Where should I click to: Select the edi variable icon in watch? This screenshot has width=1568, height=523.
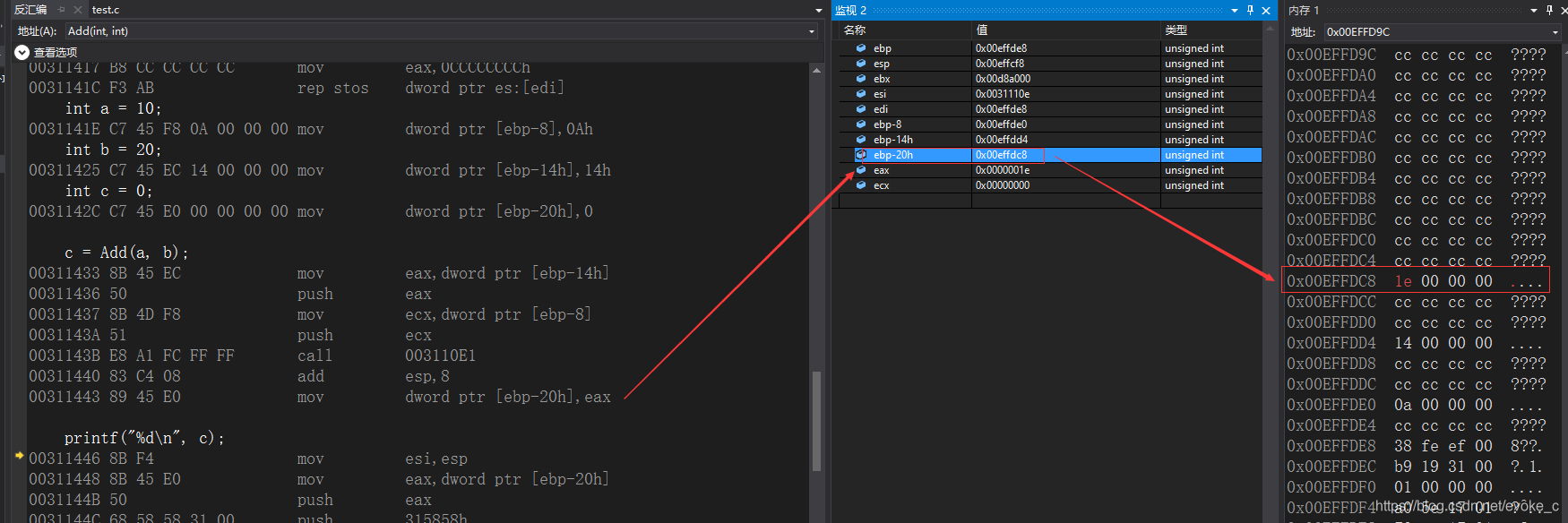coord(861,109)
